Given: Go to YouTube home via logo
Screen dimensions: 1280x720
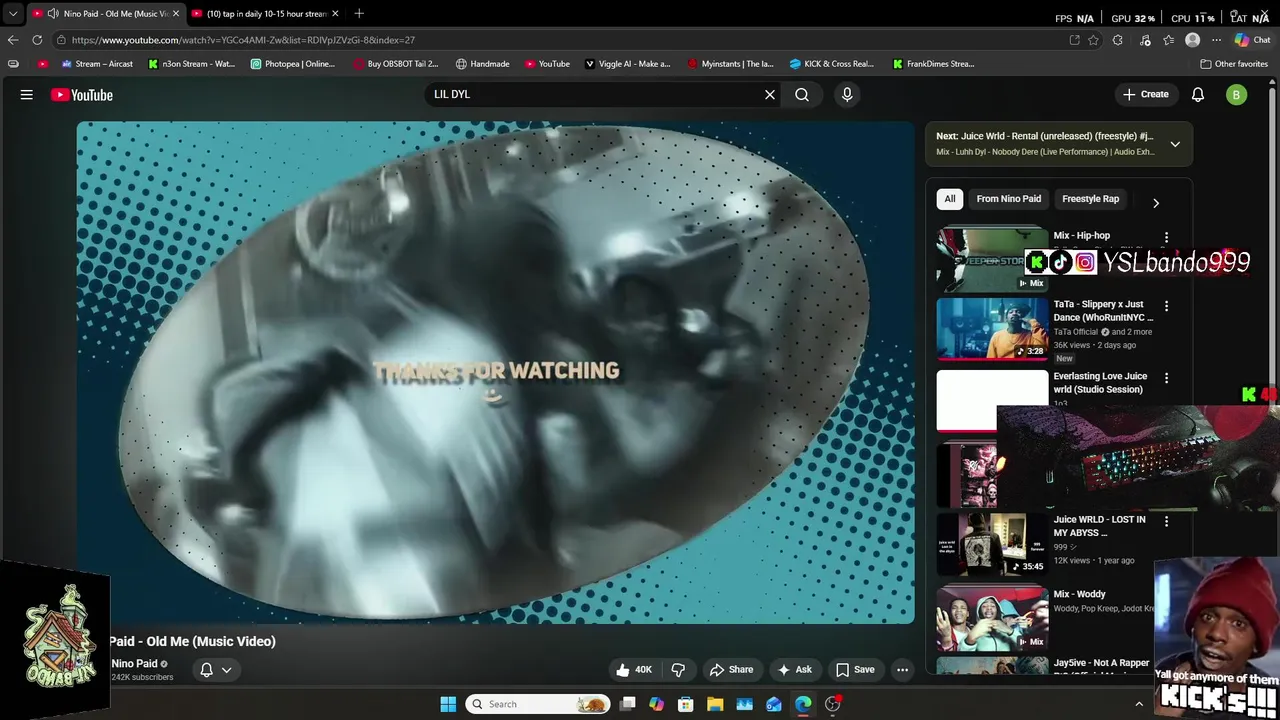Looking at the screenshot, I should [x=82, y=95].
